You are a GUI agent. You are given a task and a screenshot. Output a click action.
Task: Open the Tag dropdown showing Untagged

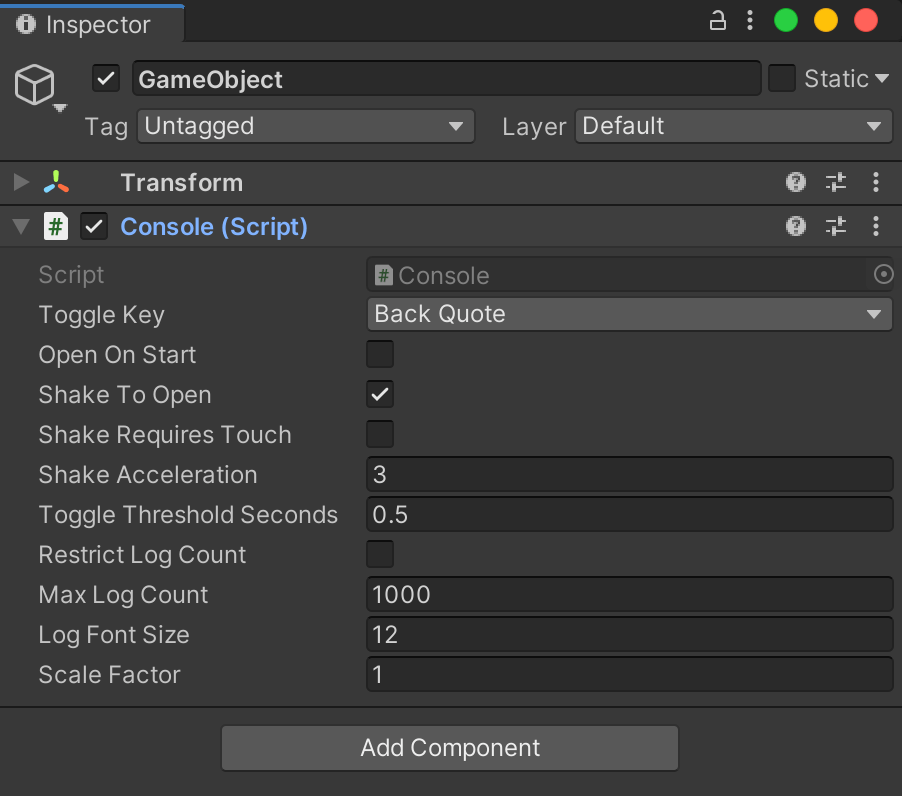point(305,126)
